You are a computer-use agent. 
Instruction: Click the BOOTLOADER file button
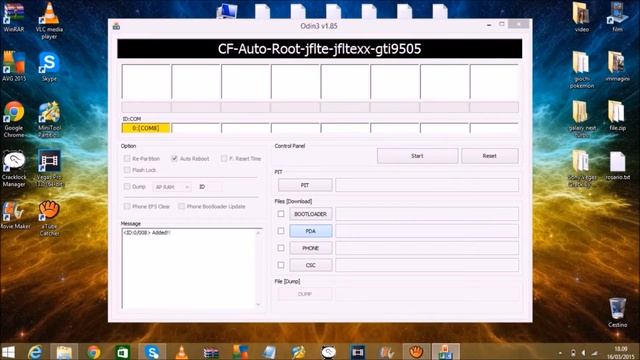coord(311,214)
